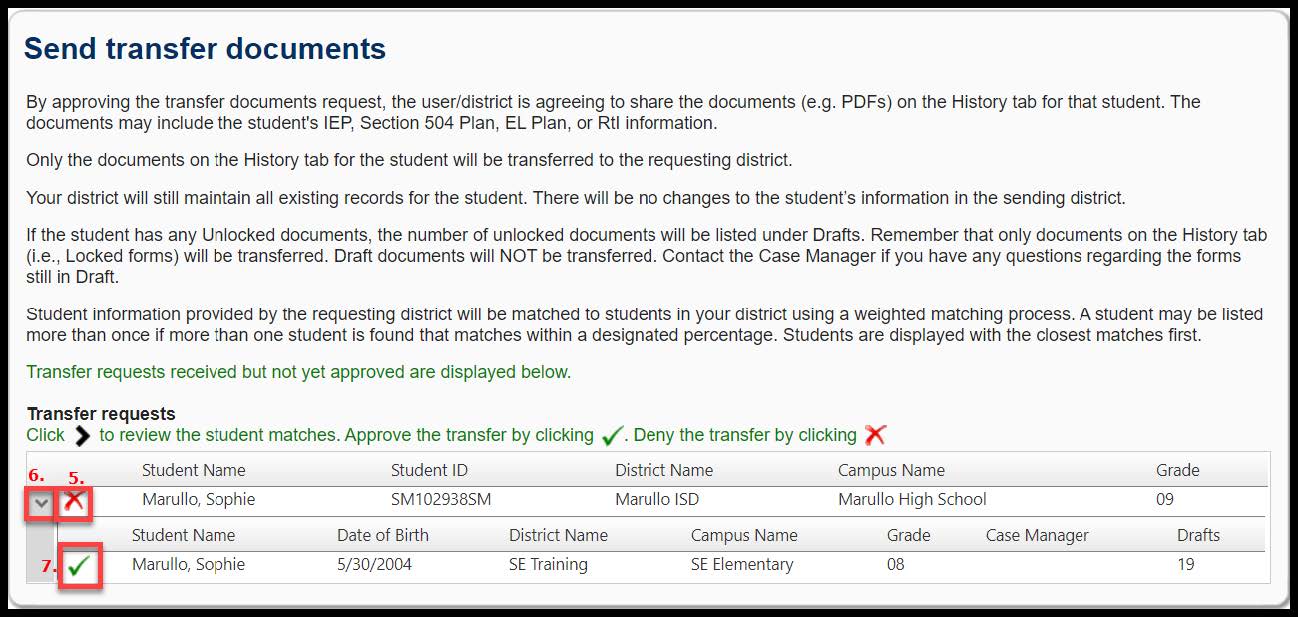The width and height of the screenshot is (1298, 617).
Task: Click the Marullo High School campus cell
Action: [x=912, y=499]
